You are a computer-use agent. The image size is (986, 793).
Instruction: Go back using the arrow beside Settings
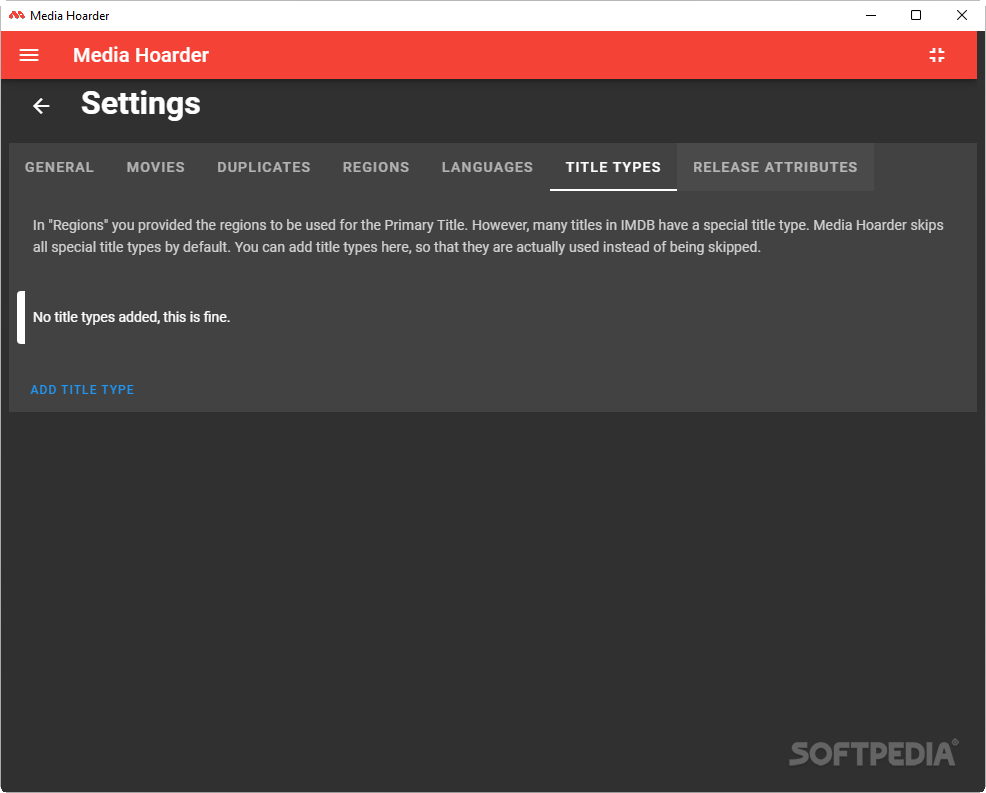click(x=42, y=106)
